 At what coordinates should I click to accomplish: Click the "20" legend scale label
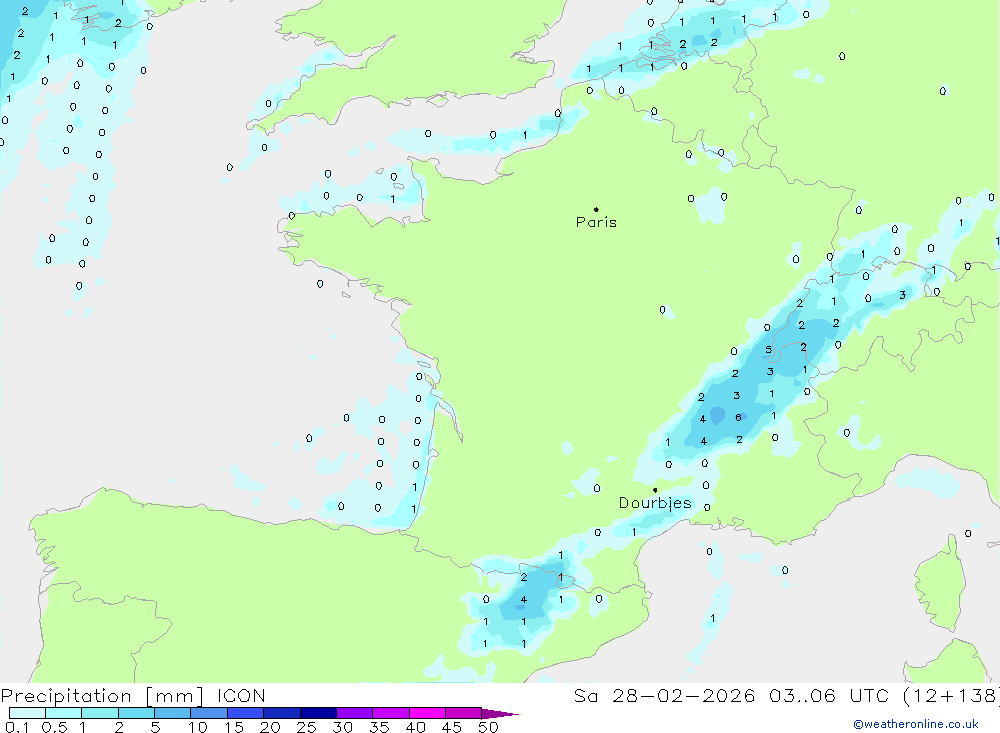(270, 727)
